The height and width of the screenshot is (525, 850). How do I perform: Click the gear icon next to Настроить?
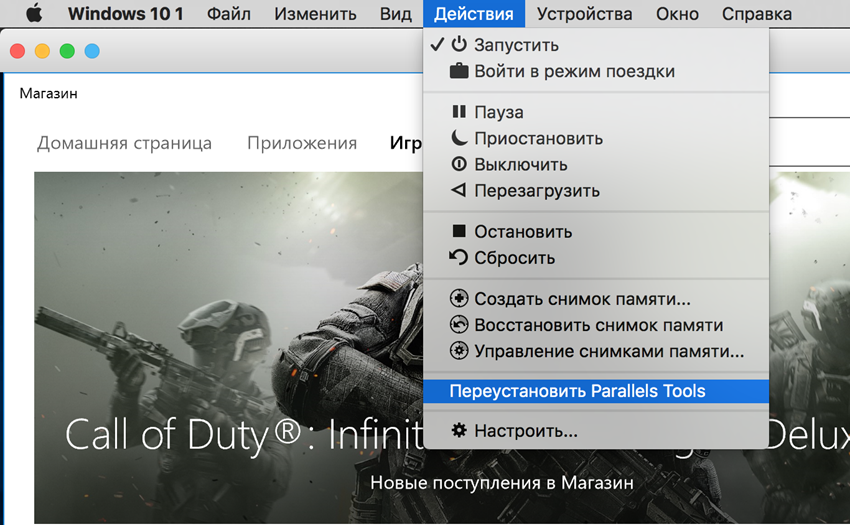coord(459,432)
